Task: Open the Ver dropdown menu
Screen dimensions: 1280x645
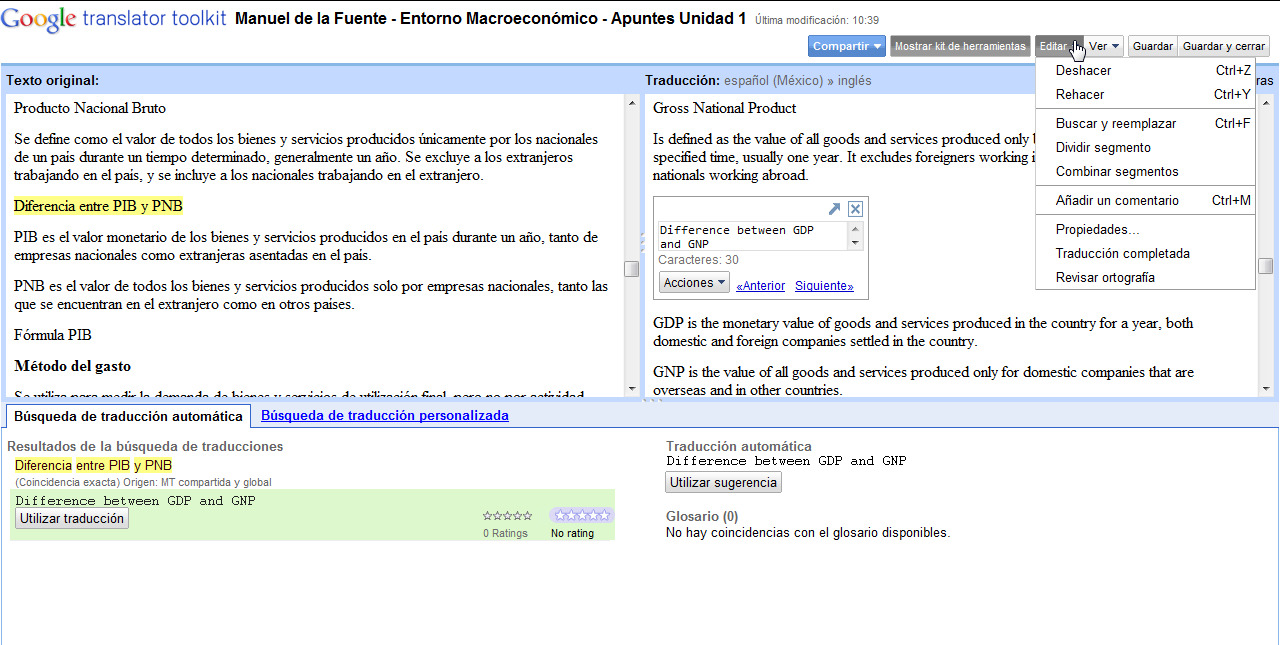Action: point(1104,46)
